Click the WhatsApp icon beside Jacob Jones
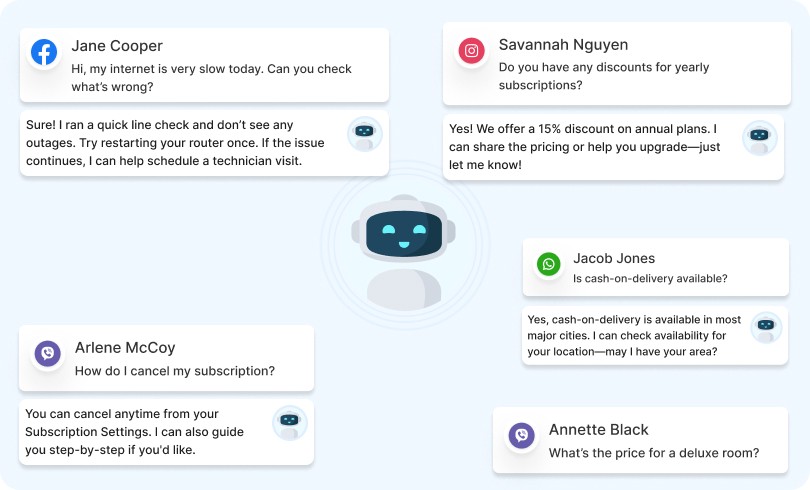Image resolution: width=810 pixels, height=490 pixels. tap(548, 264)
